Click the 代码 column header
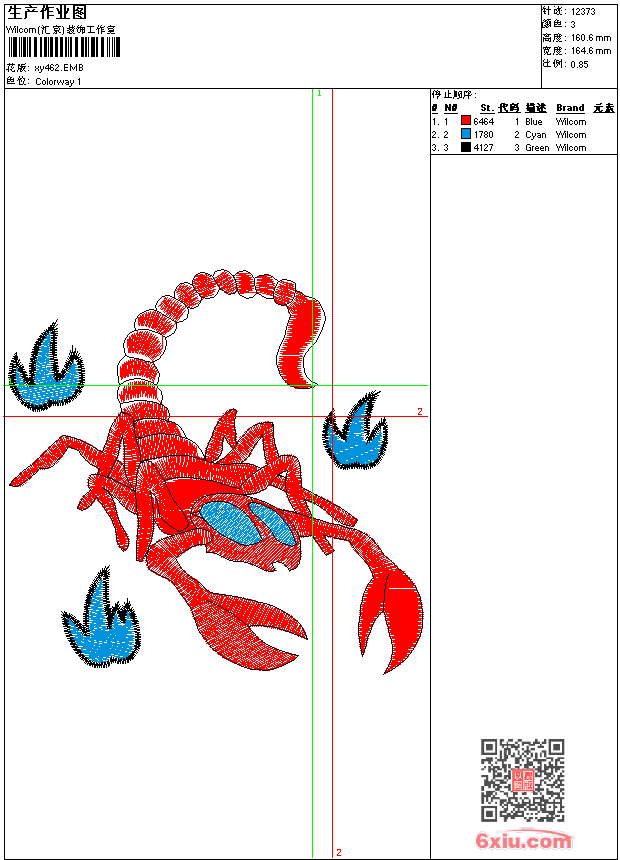Viewport: 620px width, 860px height. click(x=509, y=108)
